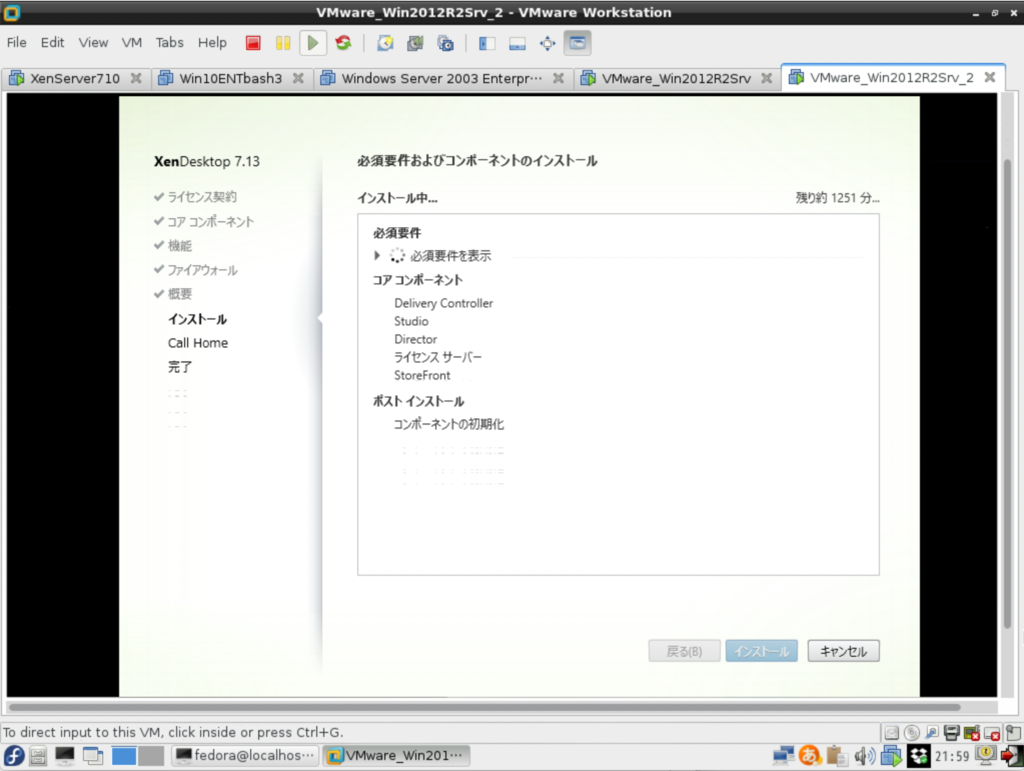Screen dimensions: 1024x771
Task: Click the logout exit icon in the panel
Action: [x=1012, y=756]
